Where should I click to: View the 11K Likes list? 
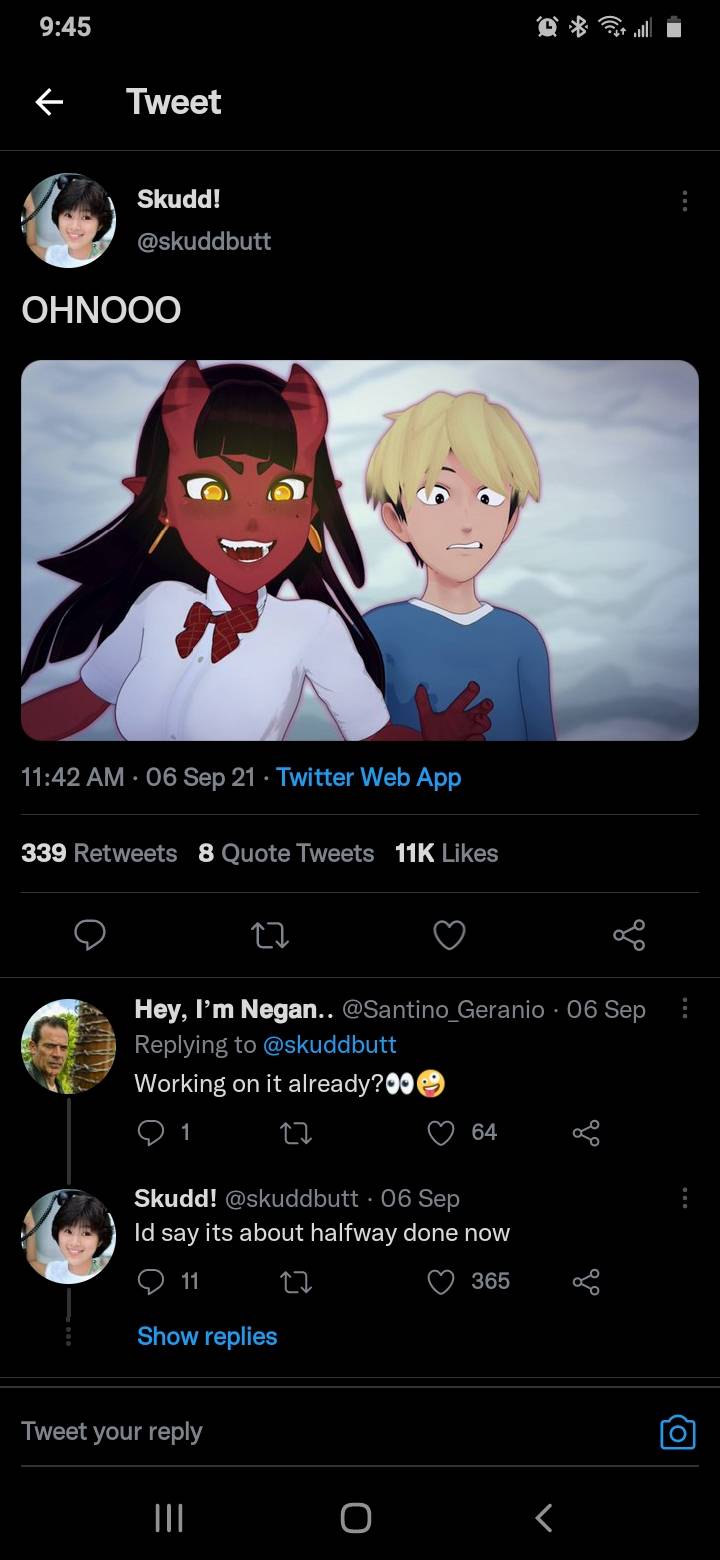click(x=446, y=853)
